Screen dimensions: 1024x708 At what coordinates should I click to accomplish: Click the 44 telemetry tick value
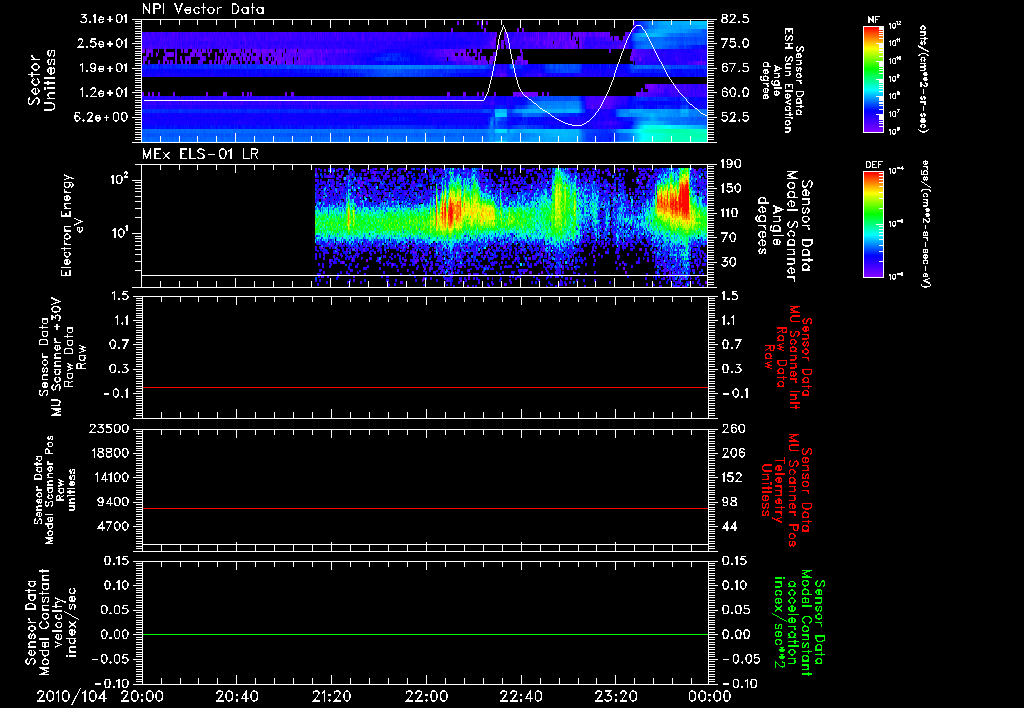click(x=729, y=526)
